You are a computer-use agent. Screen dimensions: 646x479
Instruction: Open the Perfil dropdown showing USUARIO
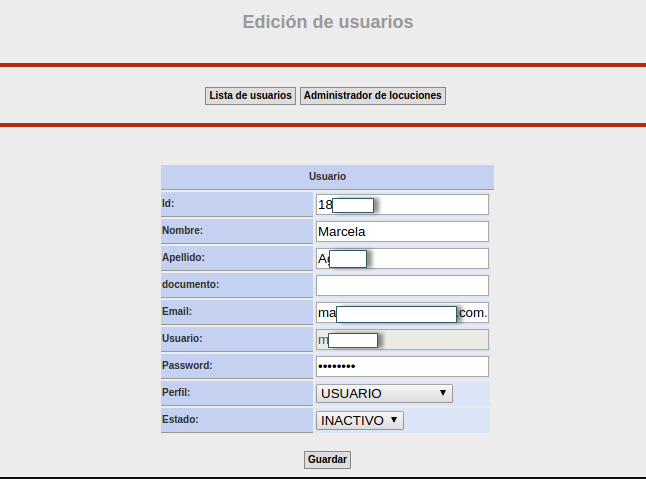[x=384, y=393]
